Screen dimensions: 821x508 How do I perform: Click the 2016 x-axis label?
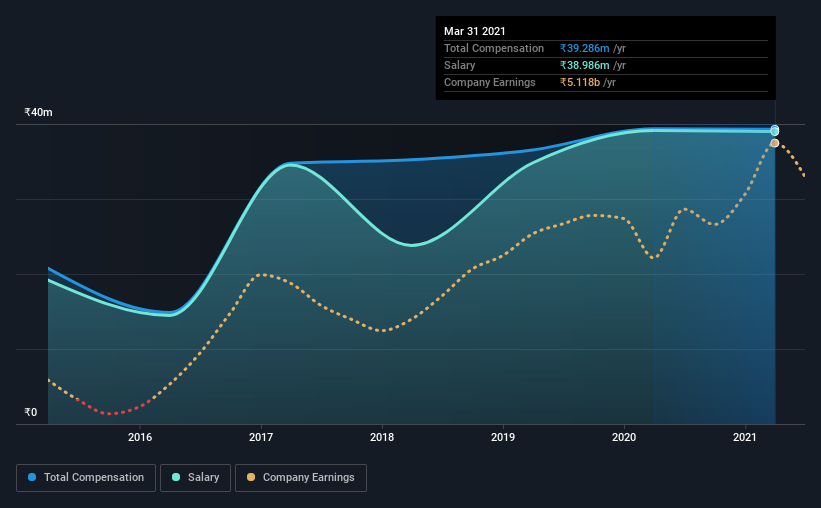pyautogui.click(x=140, y=437)
